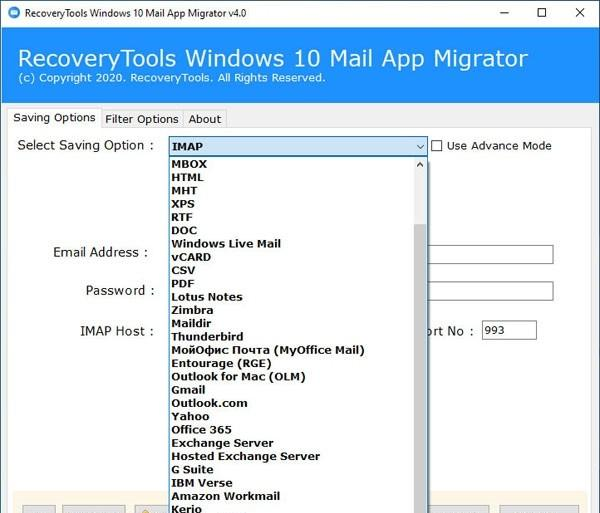Select Hosted Exchange Server option

[293, 456]
